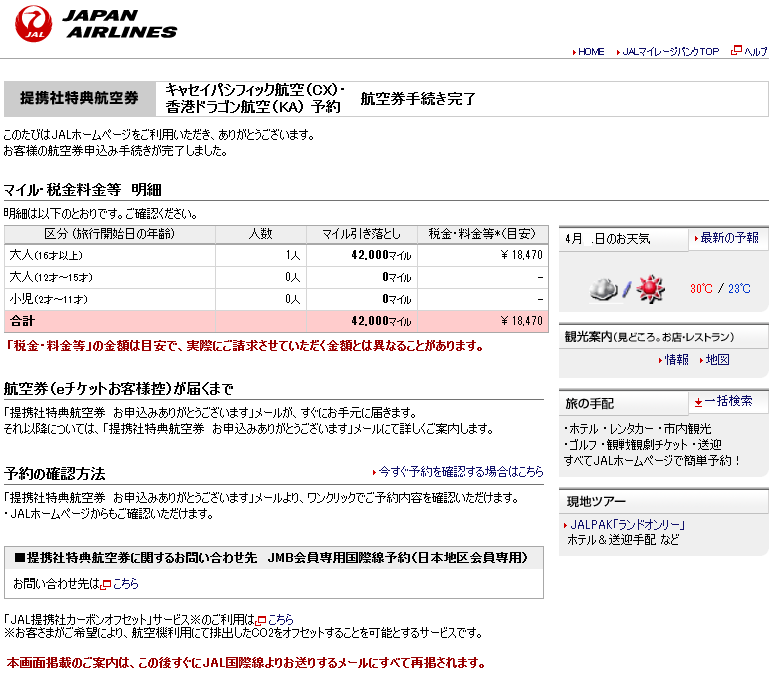Click 今すぐ予約を確認する場合はこちら link
Screen dimensions: 771x679
(461, 472)
